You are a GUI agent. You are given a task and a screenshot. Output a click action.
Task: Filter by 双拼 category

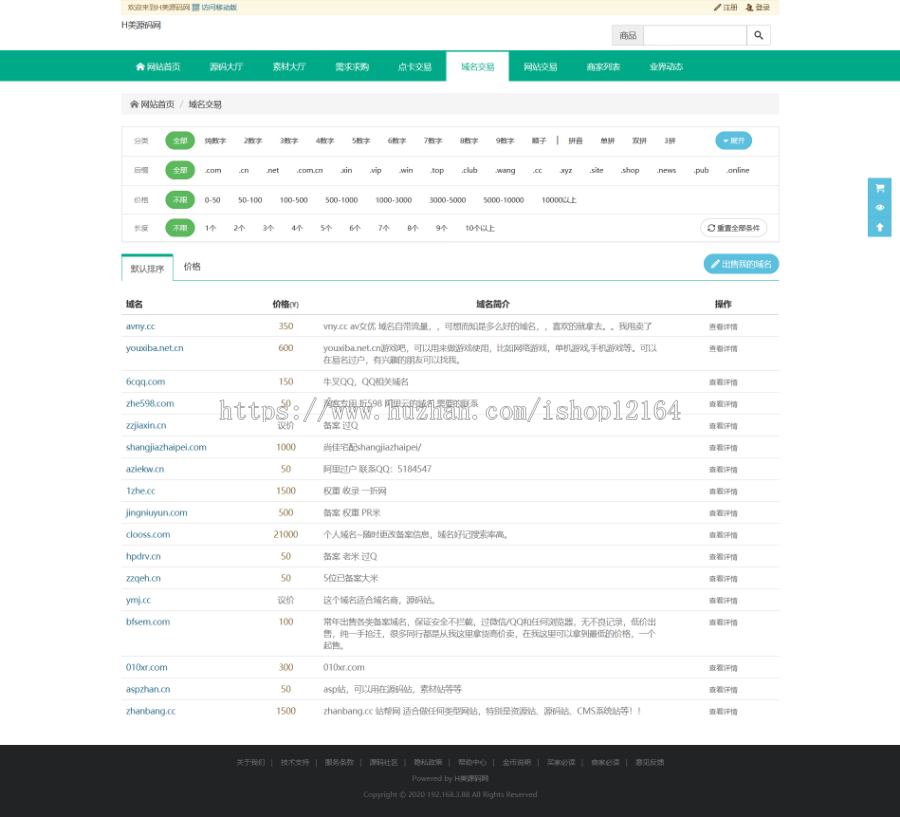639,141
